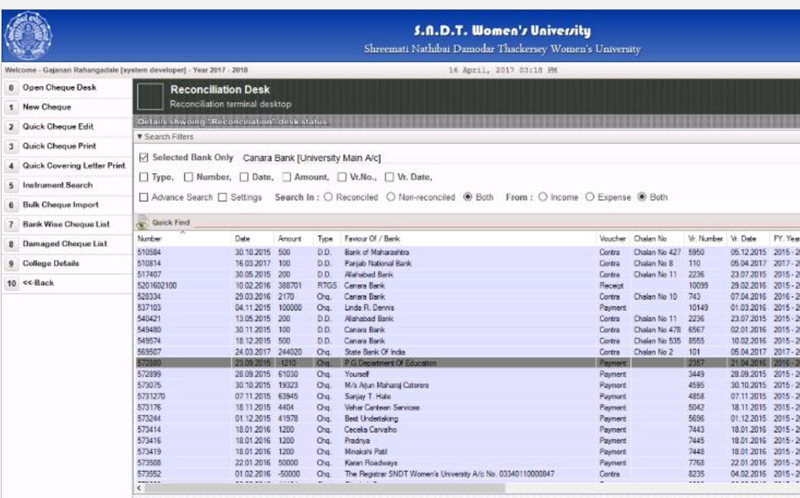
Task: Select Non-reconciled radio option
Action: (391, 197)
